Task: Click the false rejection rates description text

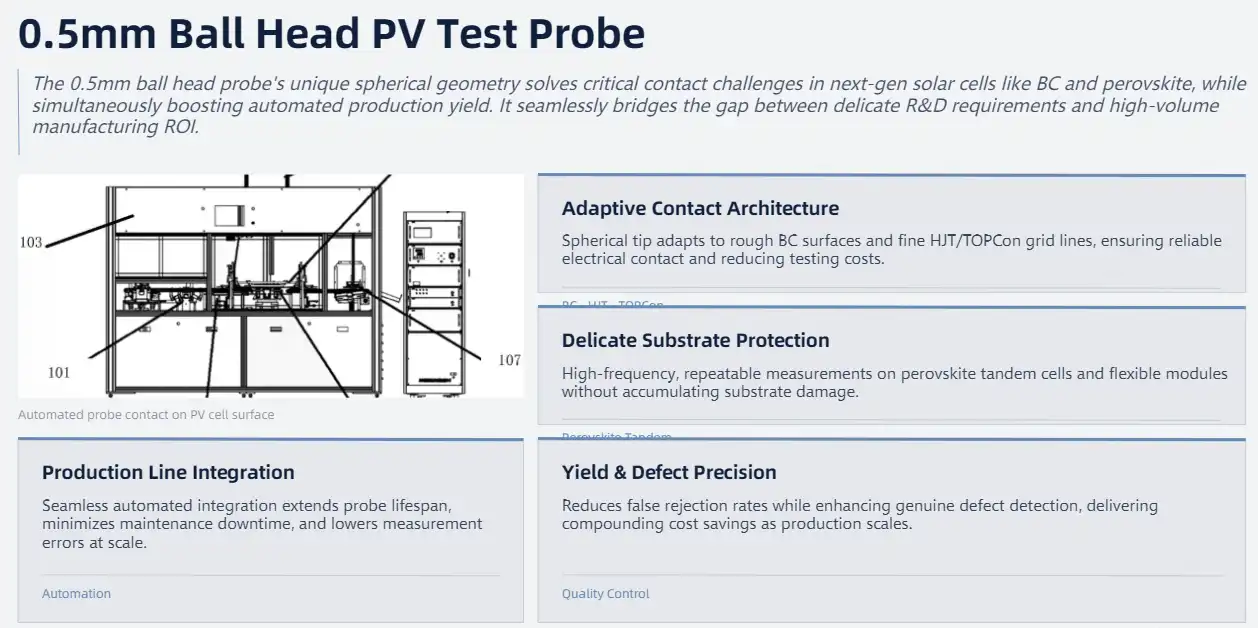Action: [859, 514]
